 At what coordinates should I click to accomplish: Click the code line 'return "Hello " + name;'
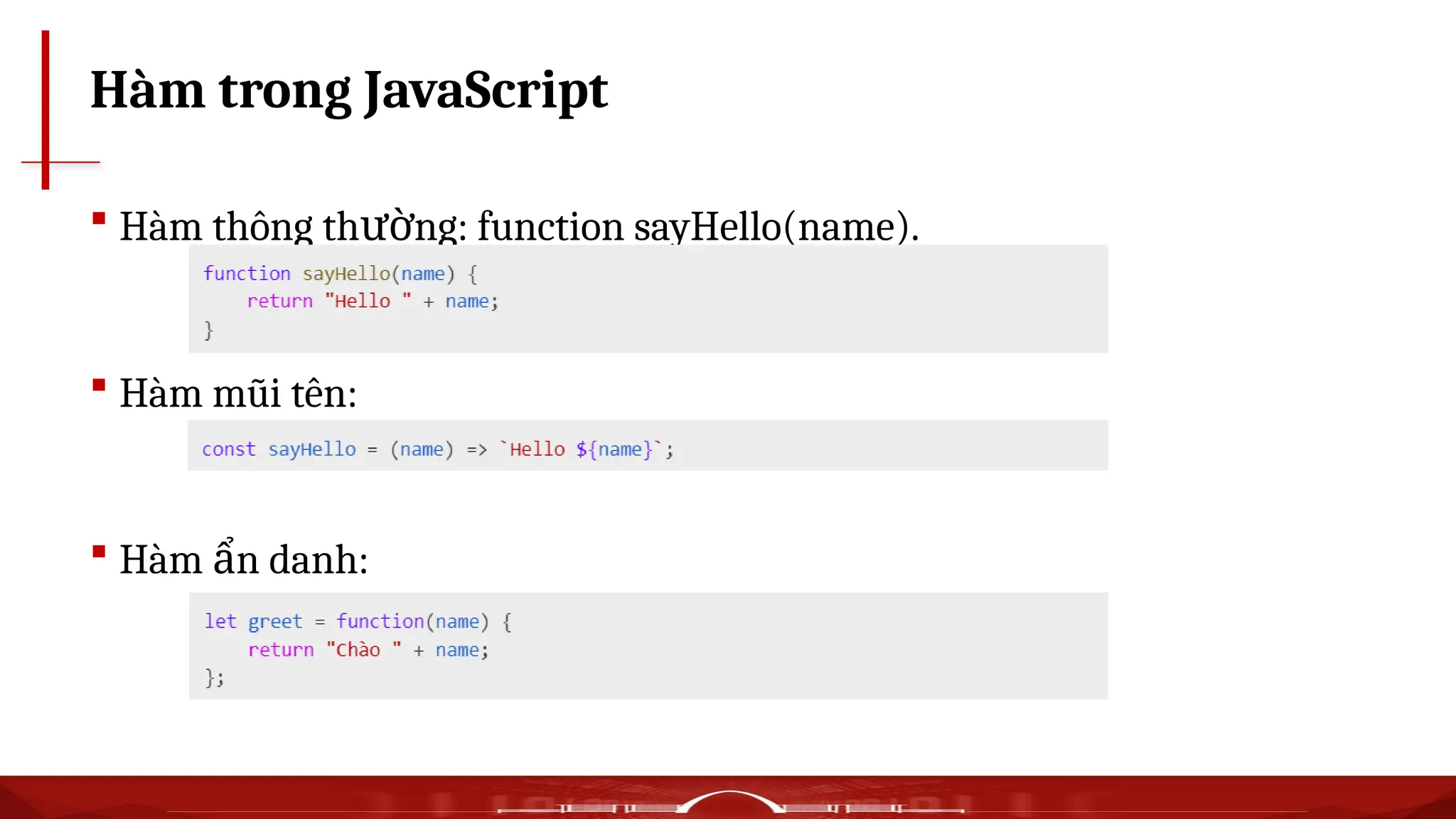pyautogui.click(x=373, y=301)
